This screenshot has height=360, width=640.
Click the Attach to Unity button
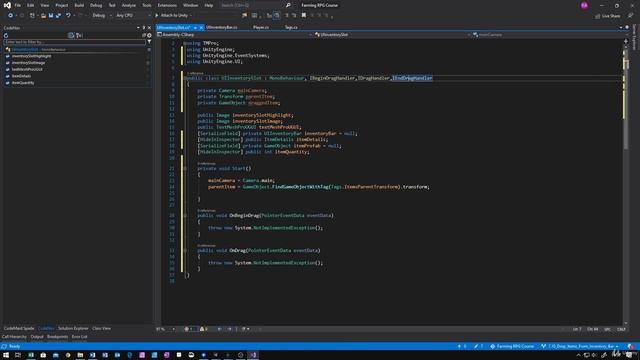pyautogui.click(x=171, y=16)
